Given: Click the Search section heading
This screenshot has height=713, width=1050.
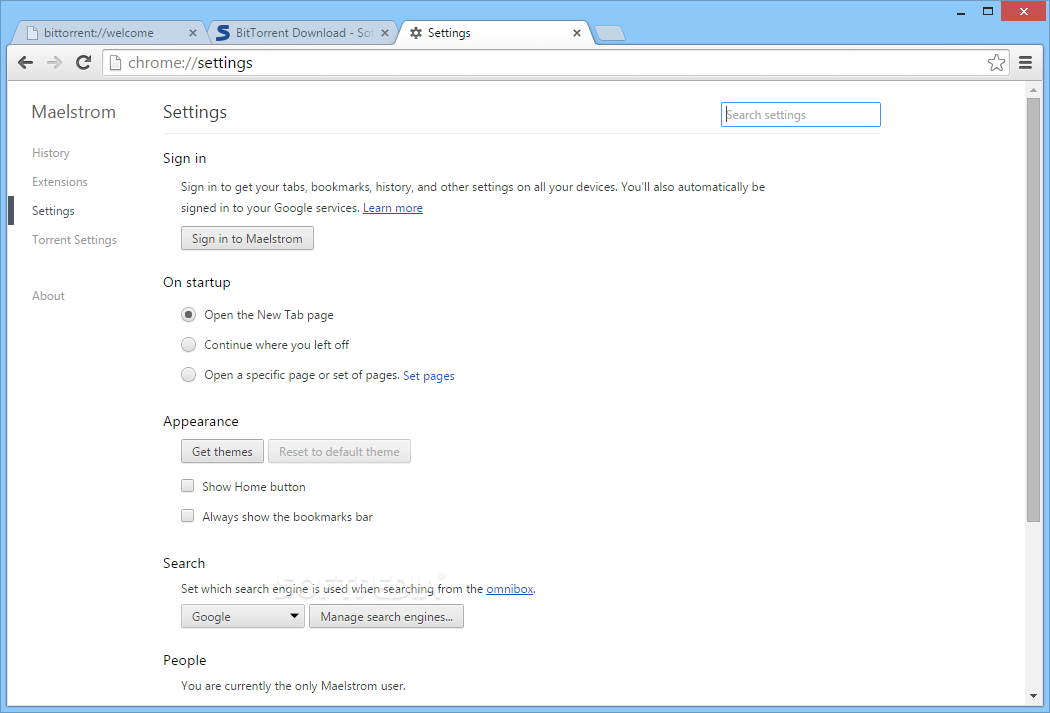Looking at the screenshot, I should [184, 563].
